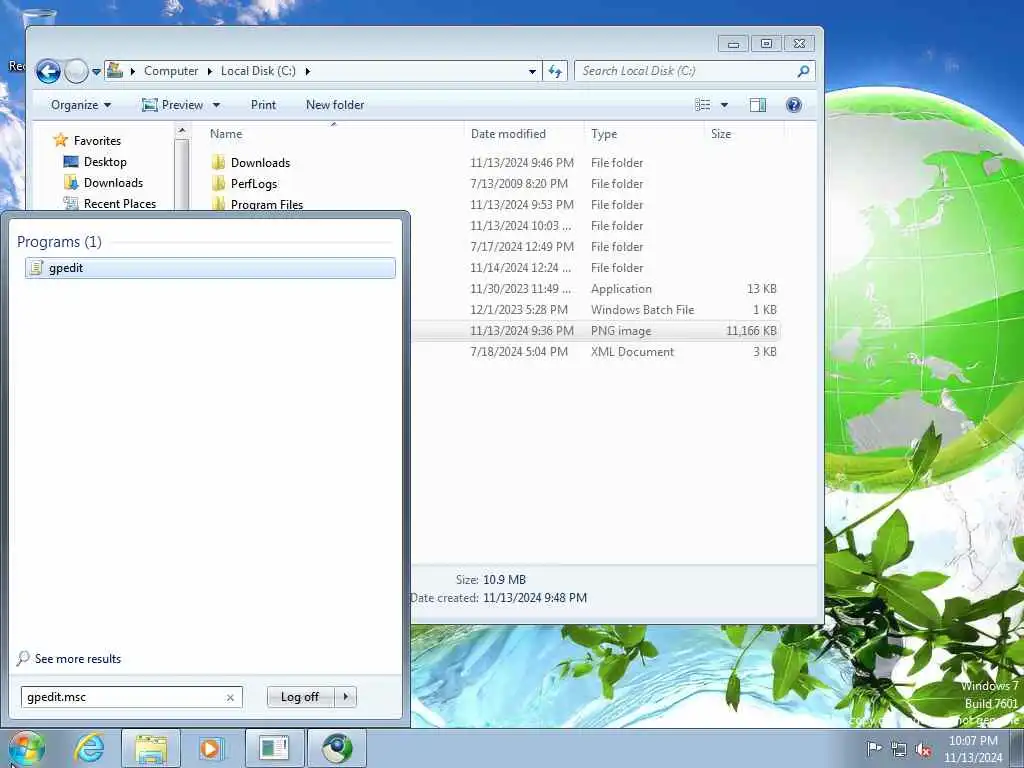Click the taskbar app with window panel icon
The width and height of the screenshot is (1024, 768).
coord(274,748)
